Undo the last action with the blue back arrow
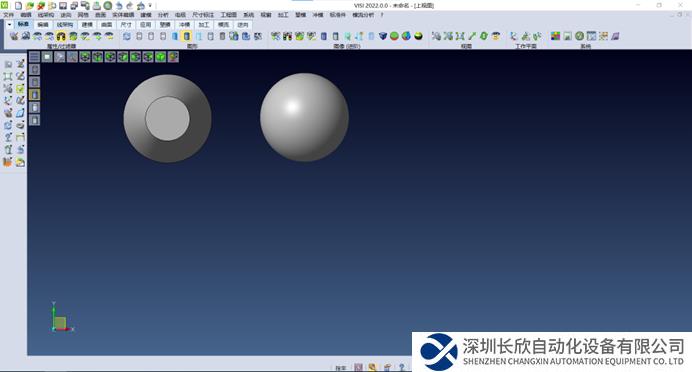 point(119,6)
